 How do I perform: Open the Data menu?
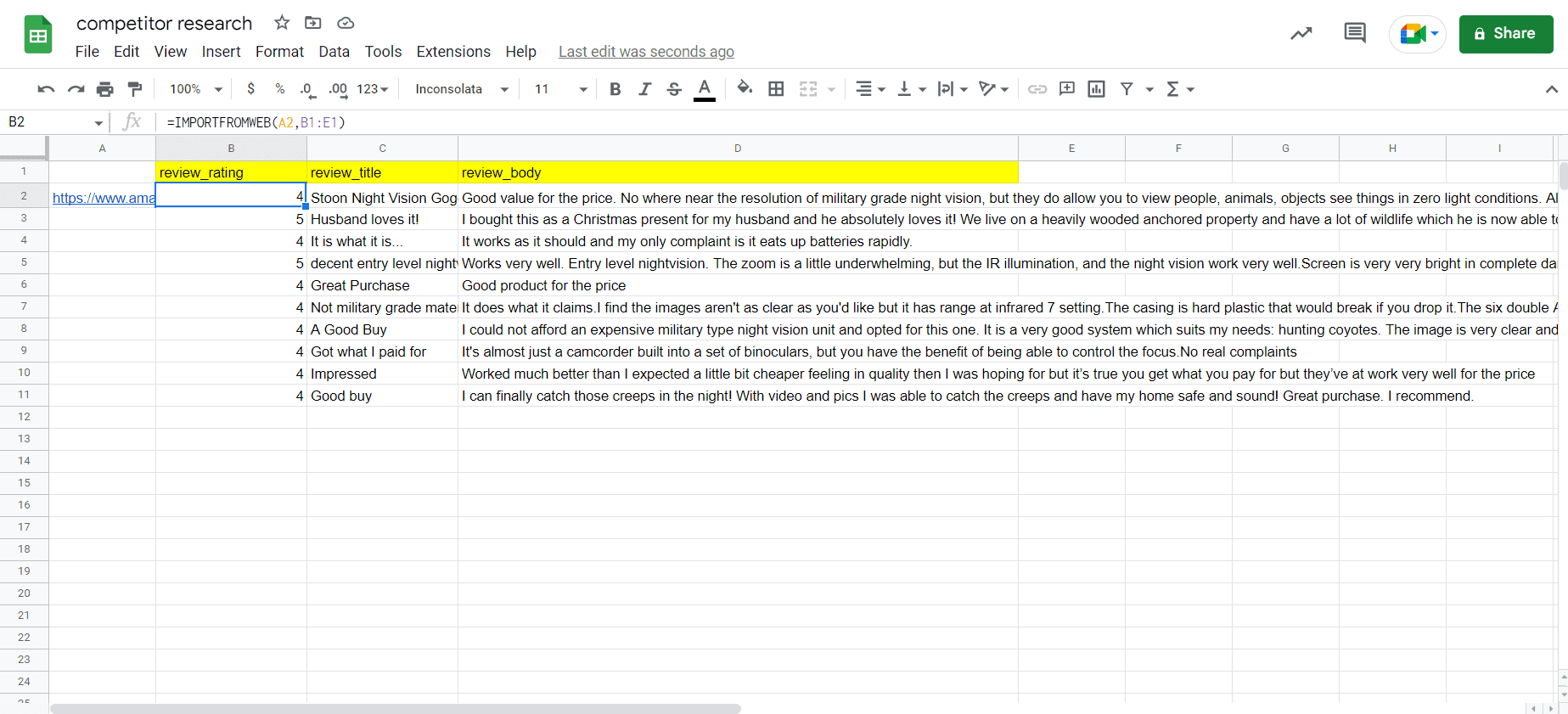334,52
